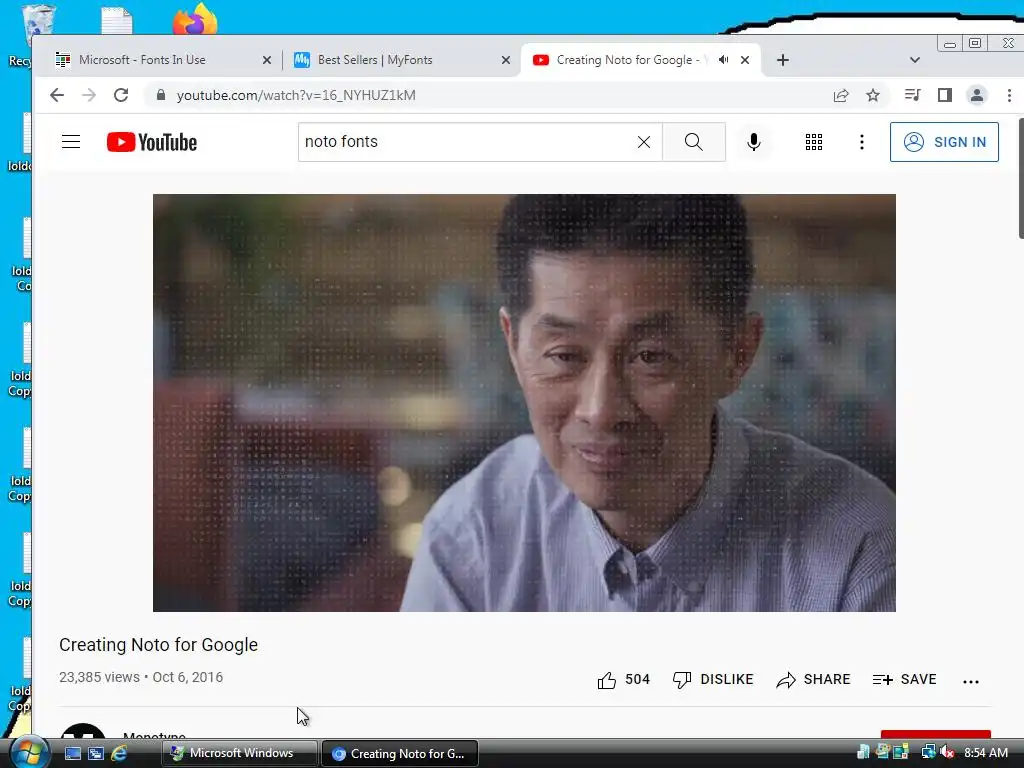This screenshot has width=1024, height=768.
Task: Share this page from address bar
Action: 840,95
